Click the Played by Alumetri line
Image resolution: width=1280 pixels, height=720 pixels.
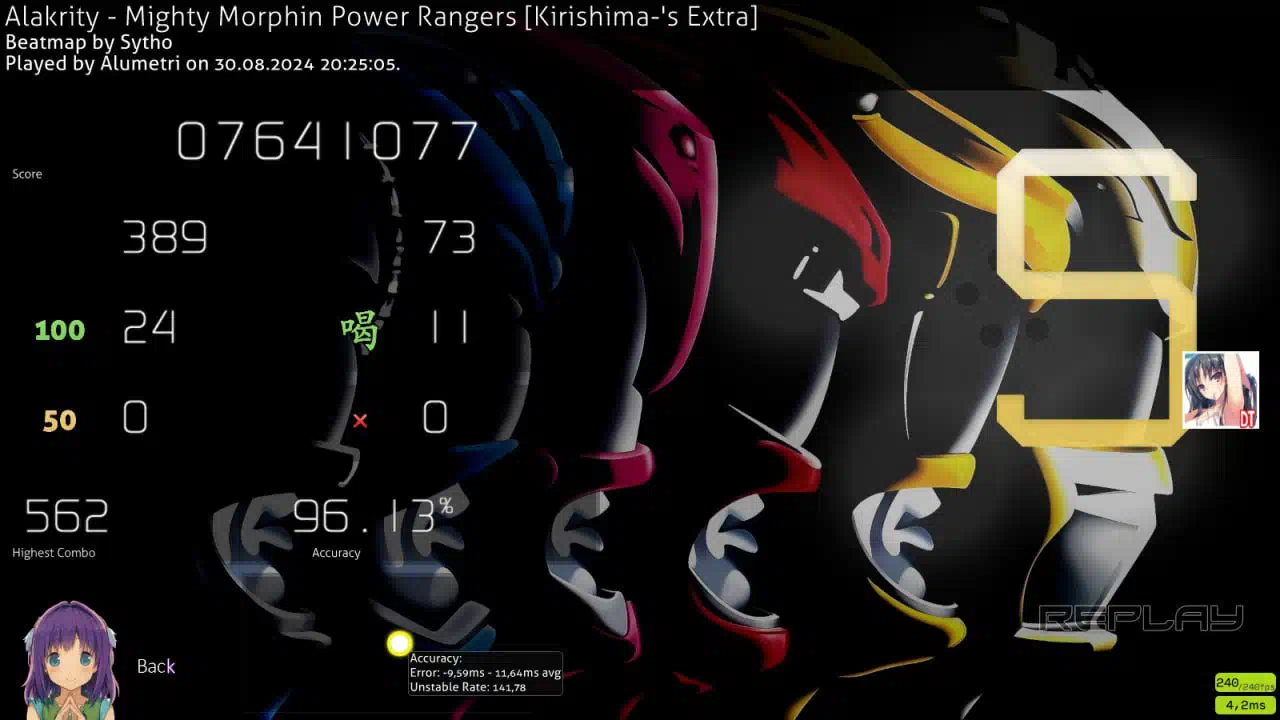[x=203, y=63]
